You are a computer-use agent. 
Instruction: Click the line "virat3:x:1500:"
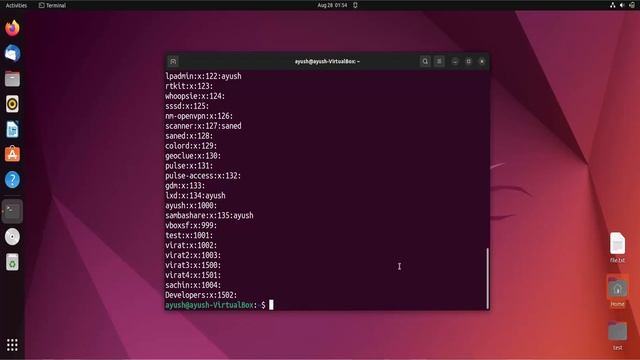point(193,265)
